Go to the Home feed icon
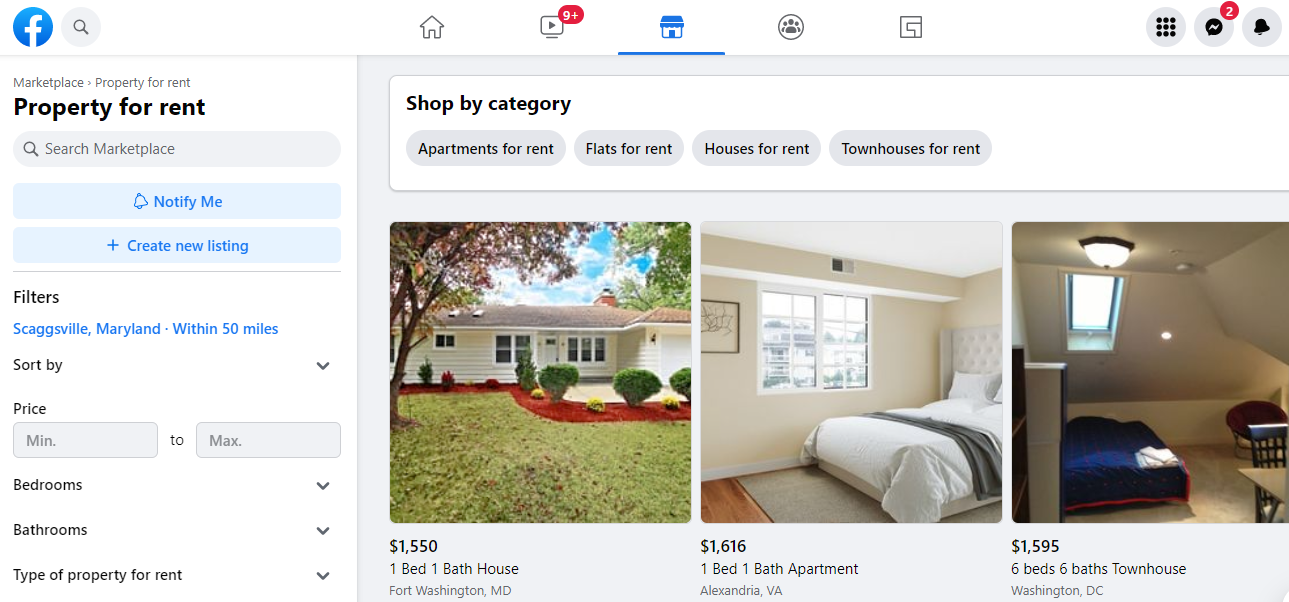The image size is (1289, 602). [x=431, y=27]
